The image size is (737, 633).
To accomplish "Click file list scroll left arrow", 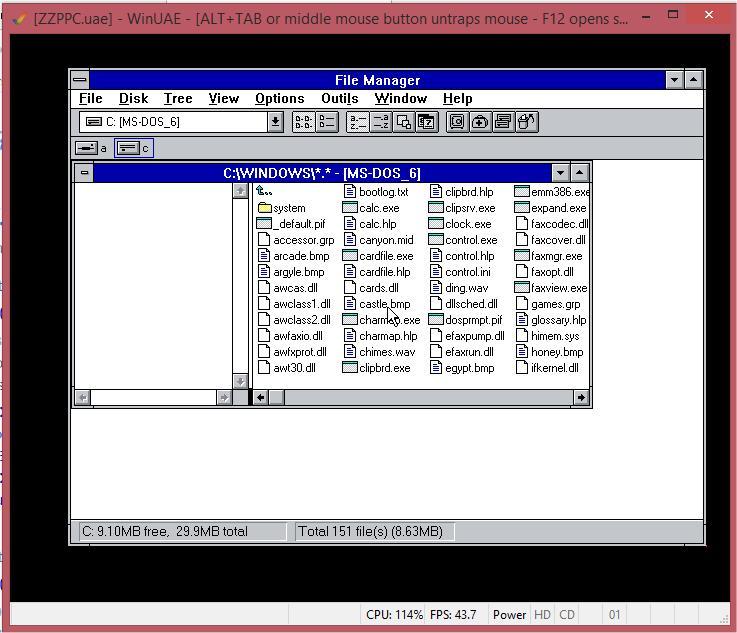I will (261, 398).
